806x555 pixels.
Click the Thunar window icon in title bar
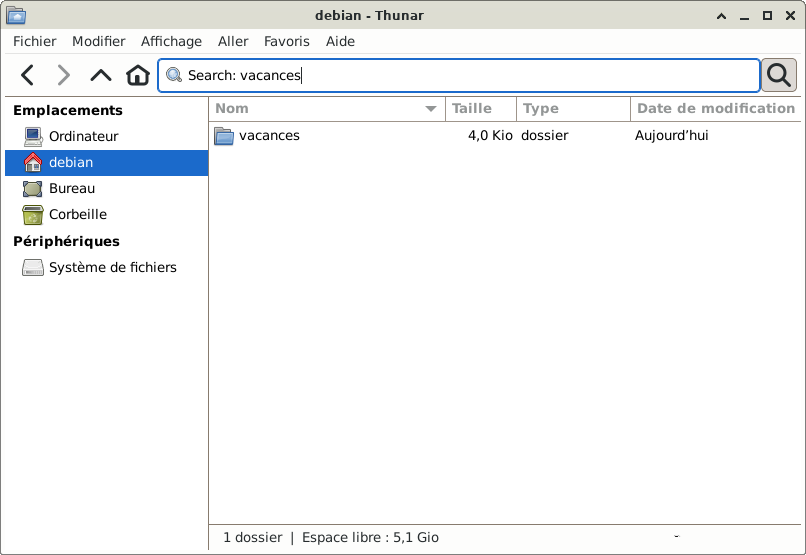coord(16,15)
